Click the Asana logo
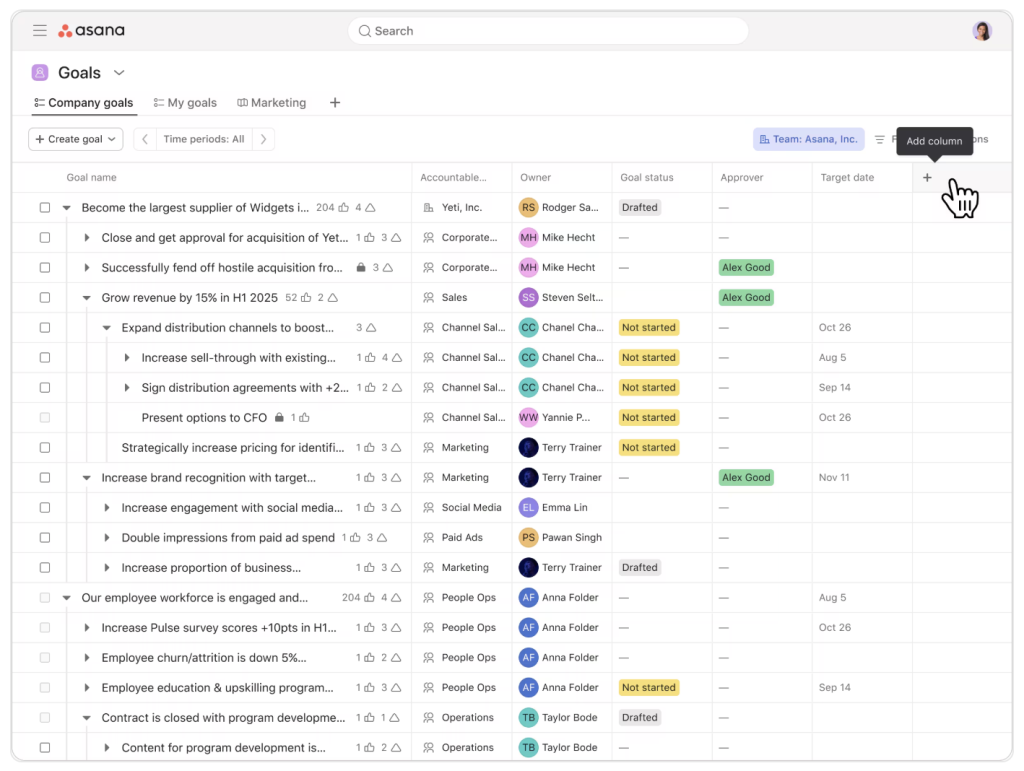The height and width of the screenshot is (771, 1024). 92,31
